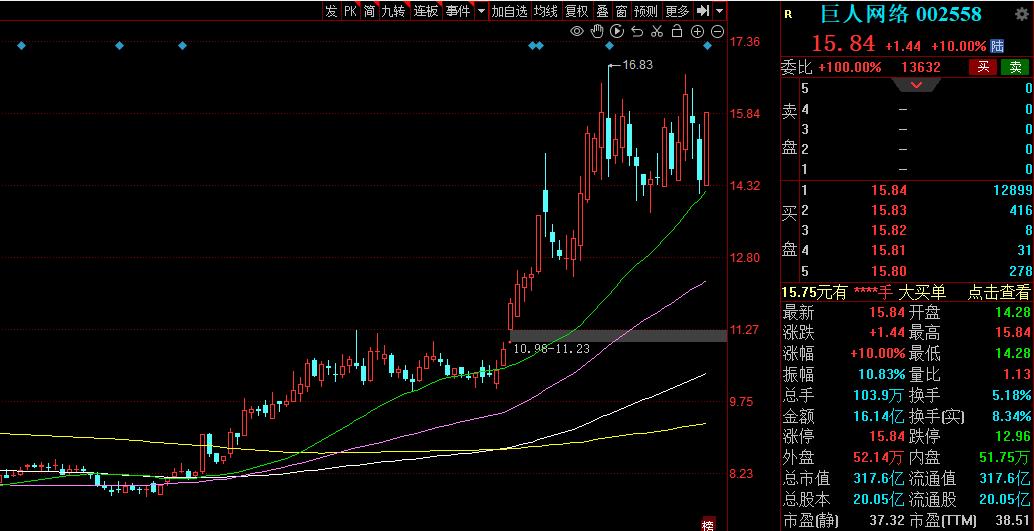This screenshot has width=1034, height=531.
Task: Open the PK comparison tool
Action: click(350, 11)
